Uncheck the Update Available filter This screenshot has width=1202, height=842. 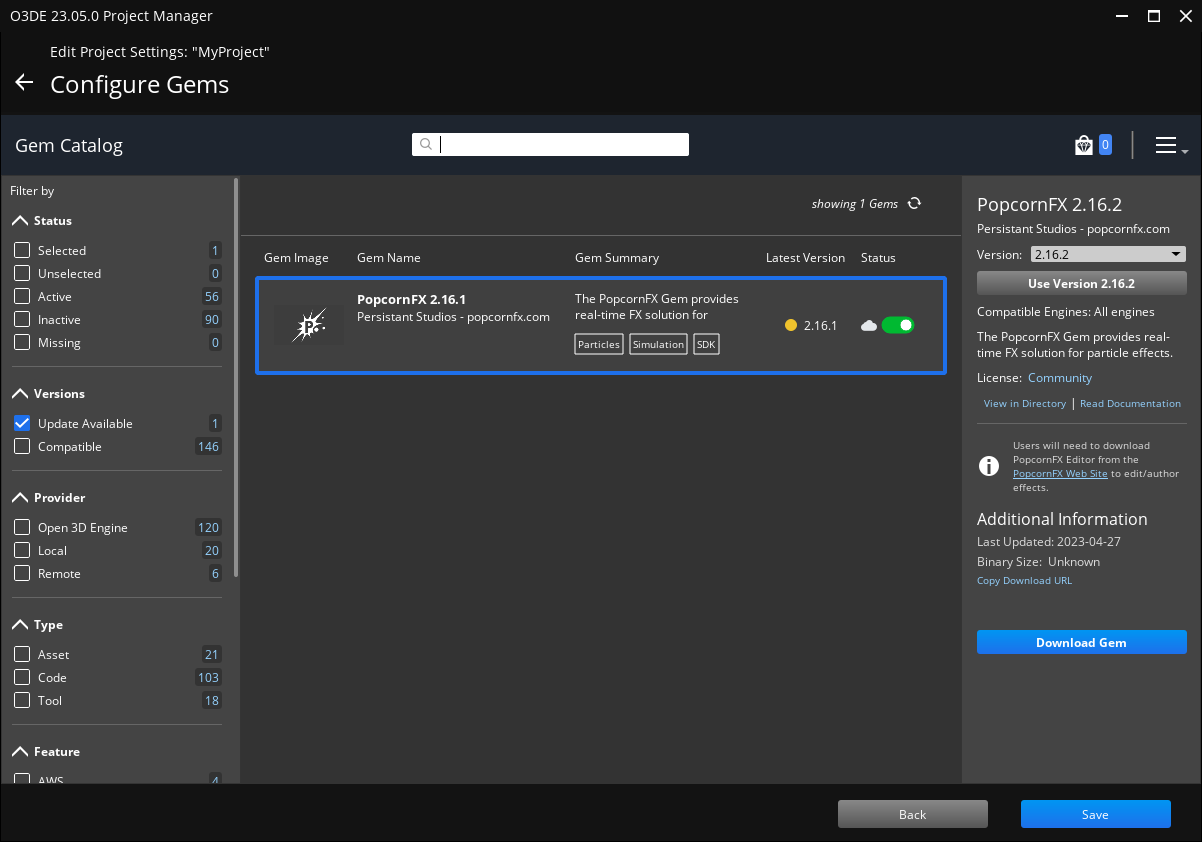(x=22, y=424)
